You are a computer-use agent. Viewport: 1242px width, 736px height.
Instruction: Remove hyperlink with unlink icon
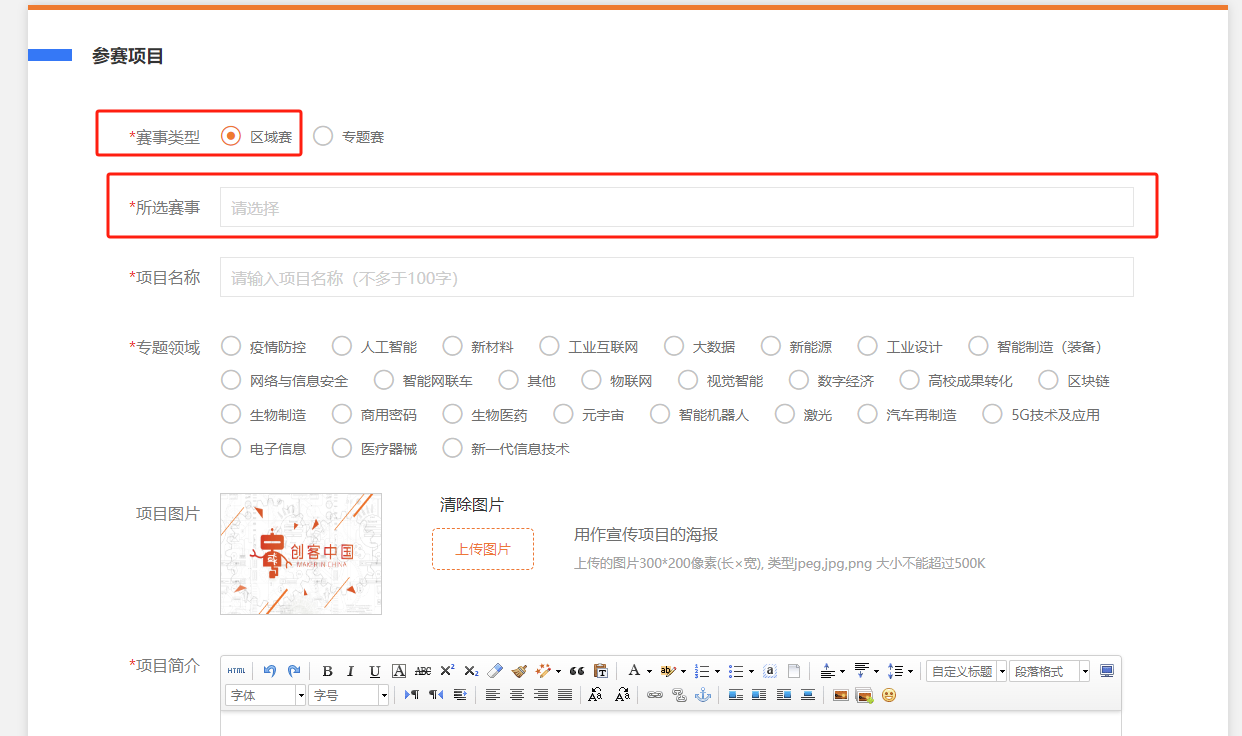coord(679,695)
